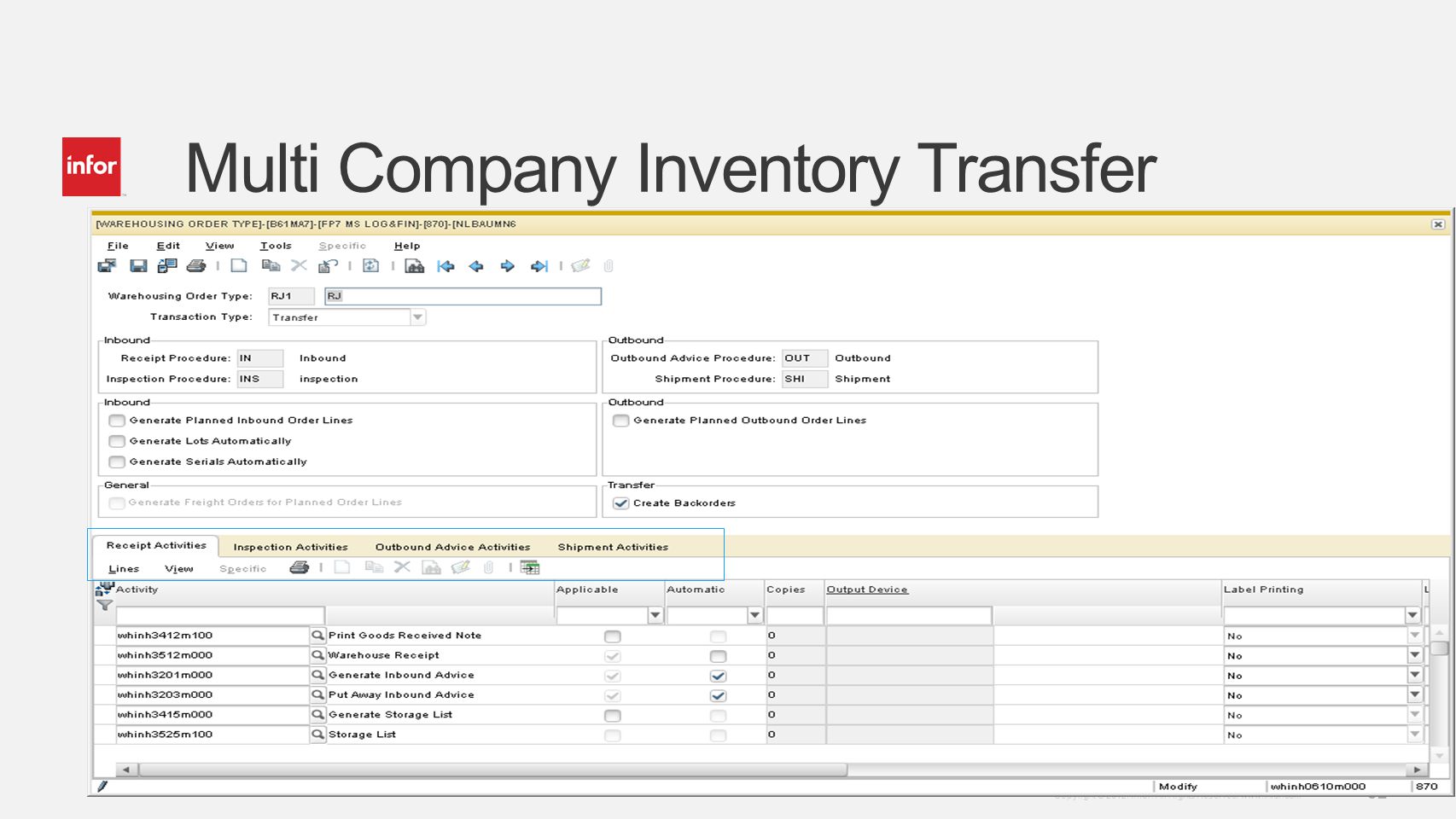Open the Label Printing filter dropdown
The height and width of the screenshot is (819, 1456).
[x=1412, y=615]
